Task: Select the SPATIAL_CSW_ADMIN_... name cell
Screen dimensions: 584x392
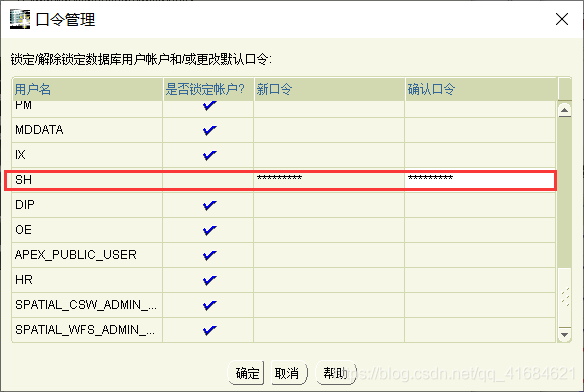Action: coord(87,305)
